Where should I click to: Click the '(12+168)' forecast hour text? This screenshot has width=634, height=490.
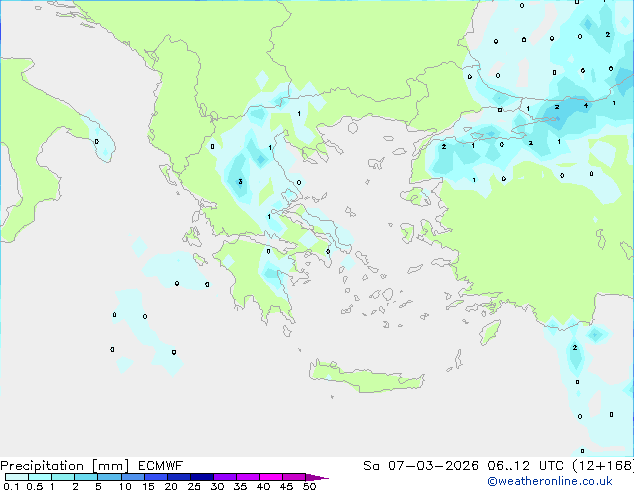pos(603,466)
